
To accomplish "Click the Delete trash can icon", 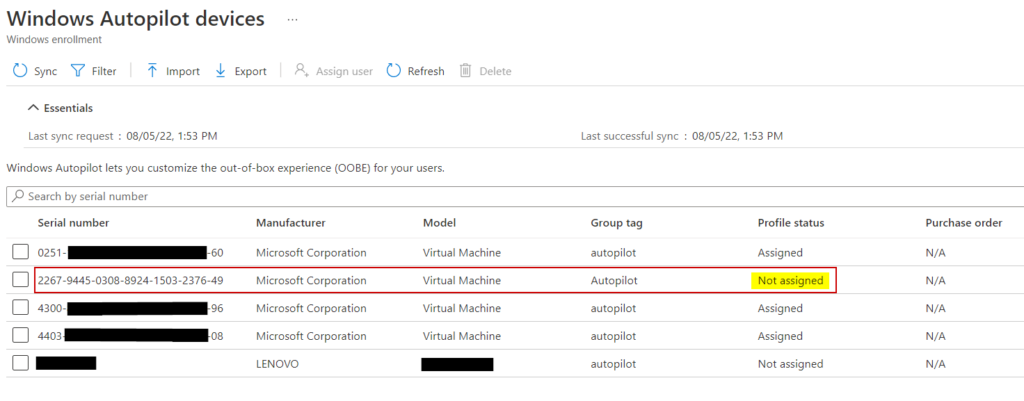I will point(465,71).
